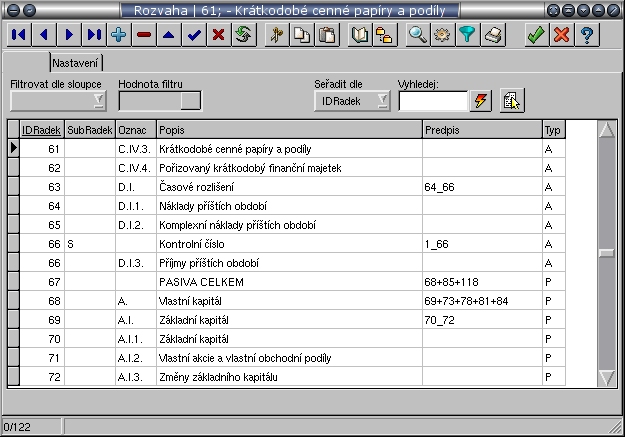Confirm with the green checkmark button
Viewport: 625px width, 437px height.
point(536,34)
